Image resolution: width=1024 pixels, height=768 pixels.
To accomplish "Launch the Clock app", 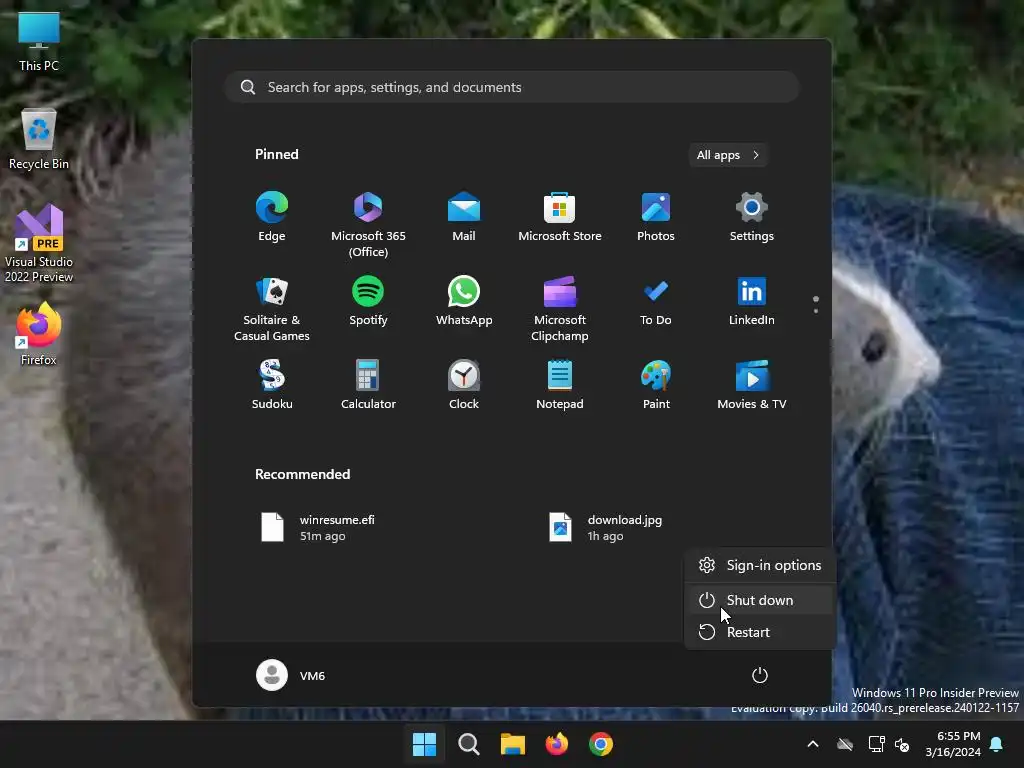I will point(464,385).
